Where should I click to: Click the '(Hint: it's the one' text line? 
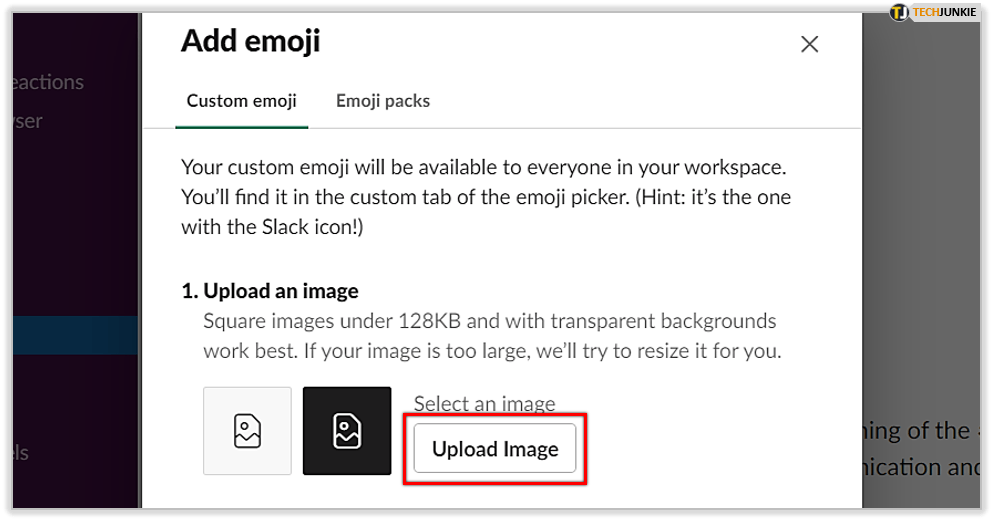tap(715, 197)
